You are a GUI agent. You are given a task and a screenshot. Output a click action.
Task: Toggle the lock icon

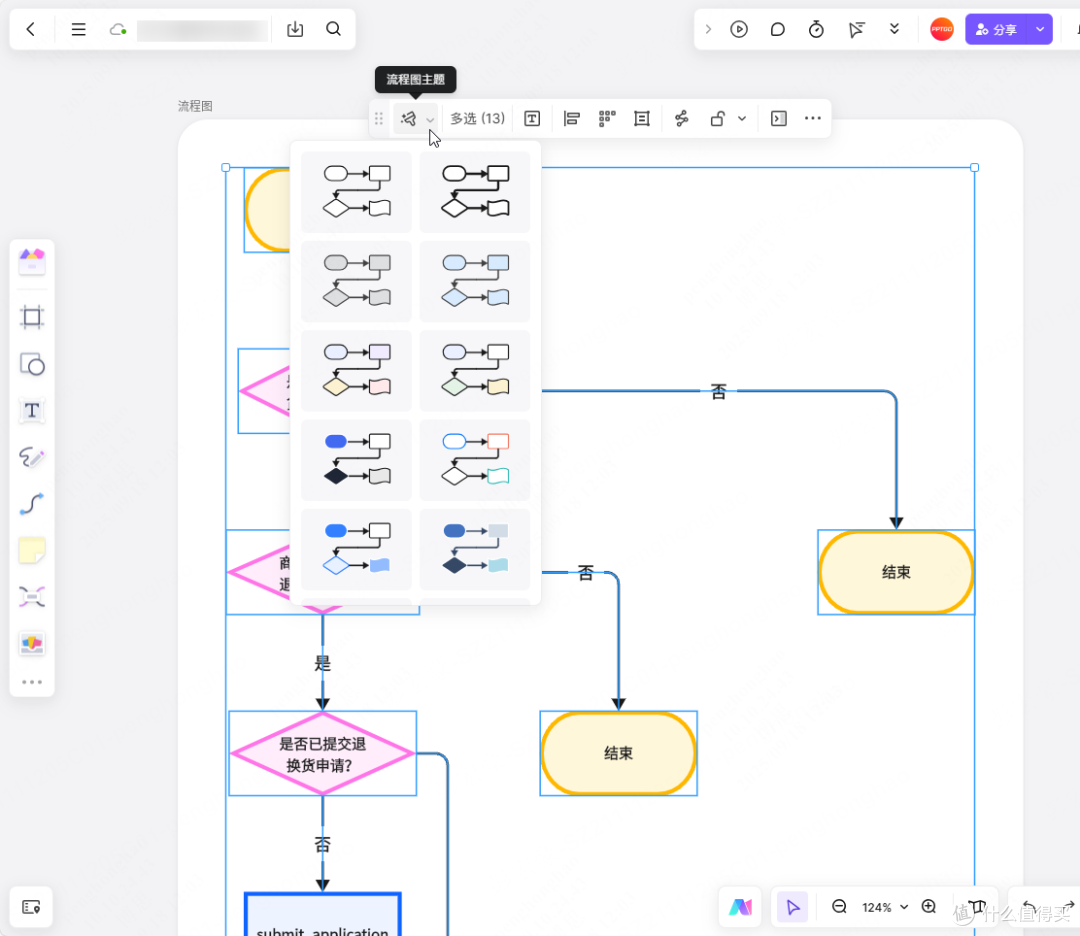[718, 118]
